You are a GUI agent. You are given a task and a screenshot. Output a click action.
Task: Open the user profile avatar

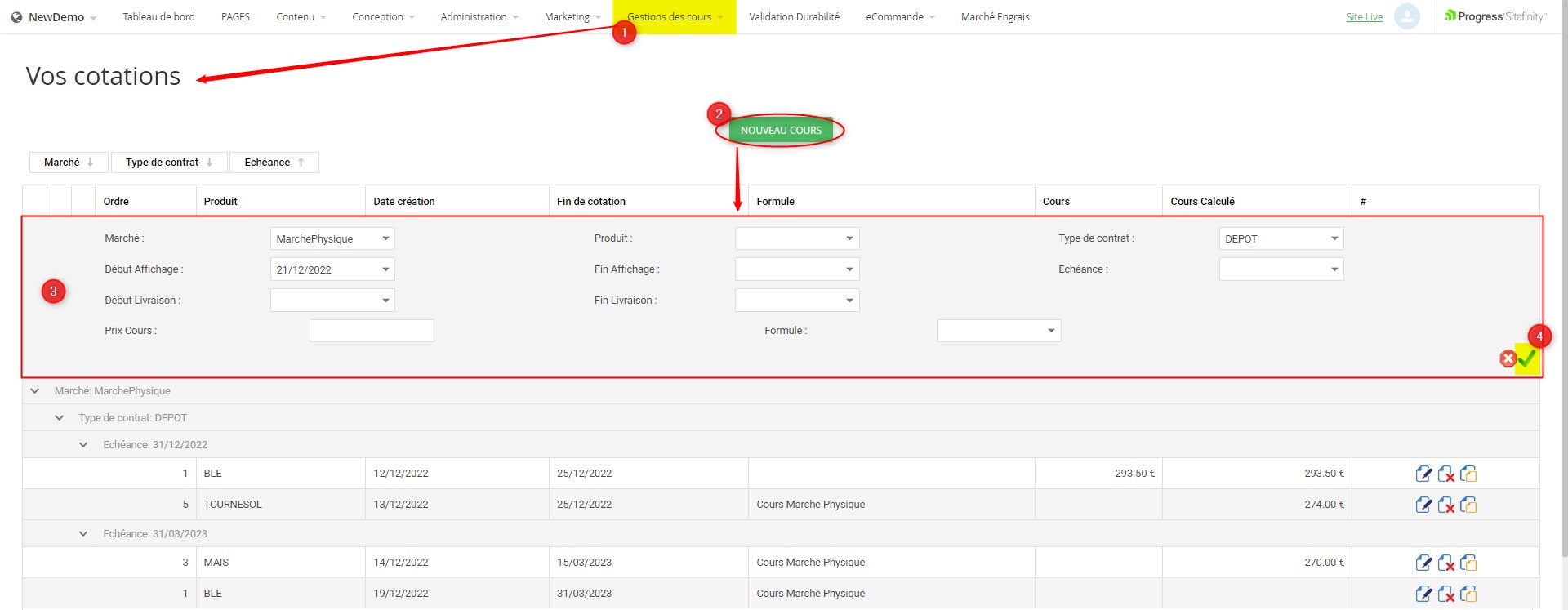[1406, 16]
